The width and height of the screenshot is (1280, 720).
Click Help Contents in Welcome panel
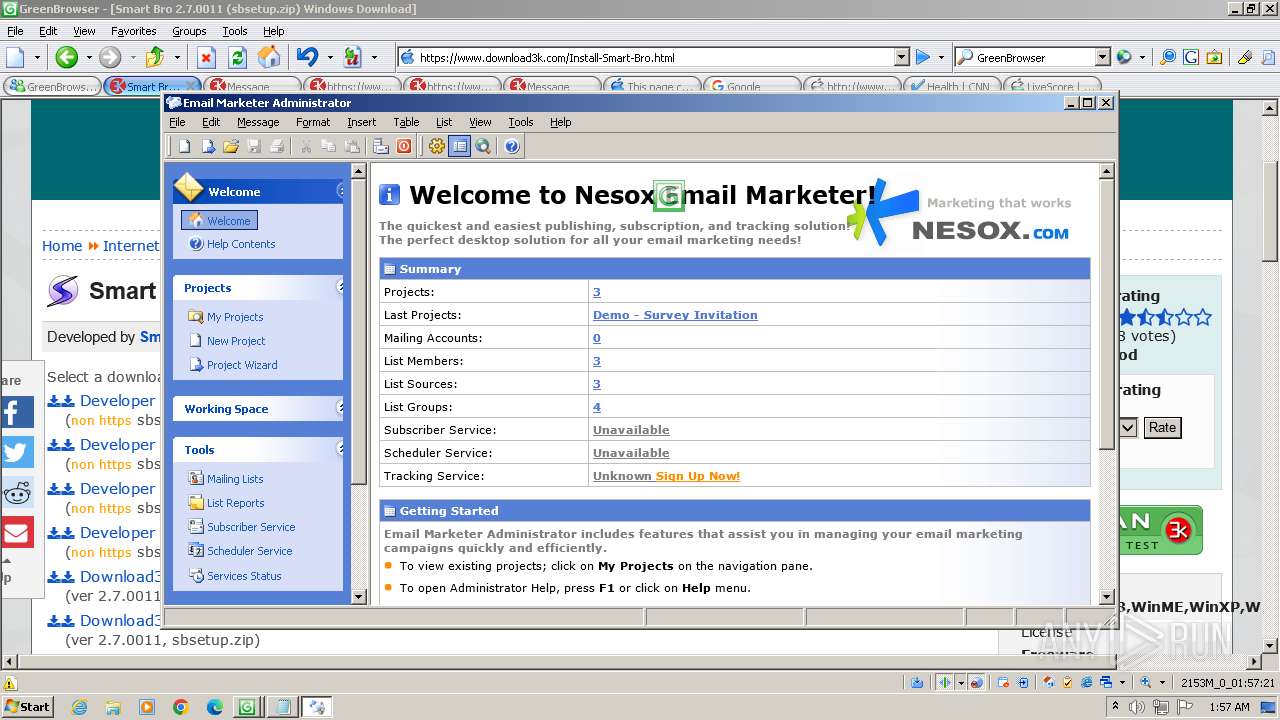(241, 244)
